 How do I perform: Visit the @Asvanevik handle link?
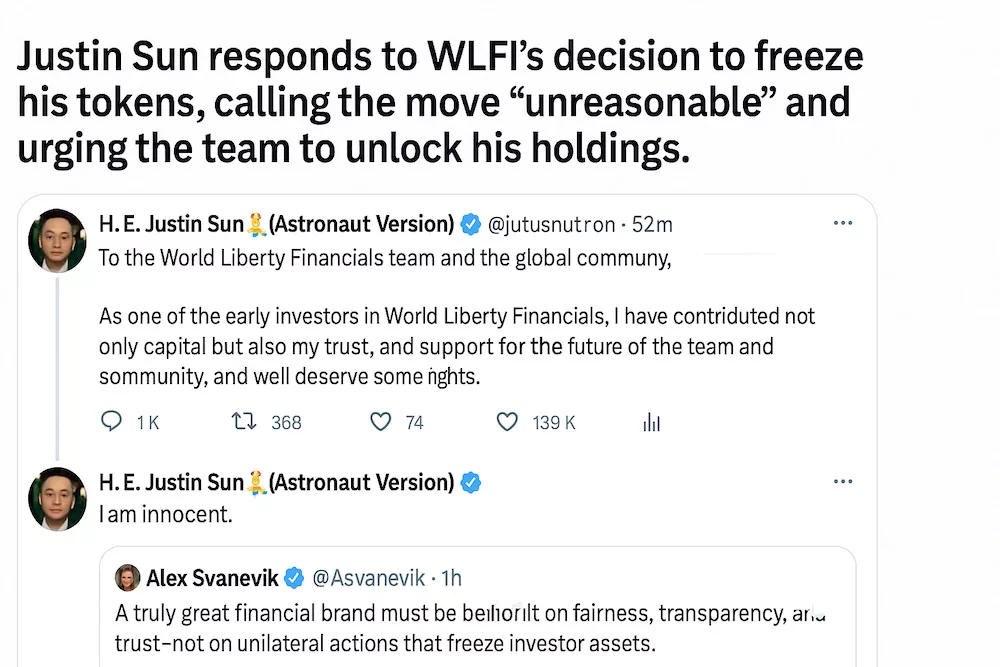point(368,578)
